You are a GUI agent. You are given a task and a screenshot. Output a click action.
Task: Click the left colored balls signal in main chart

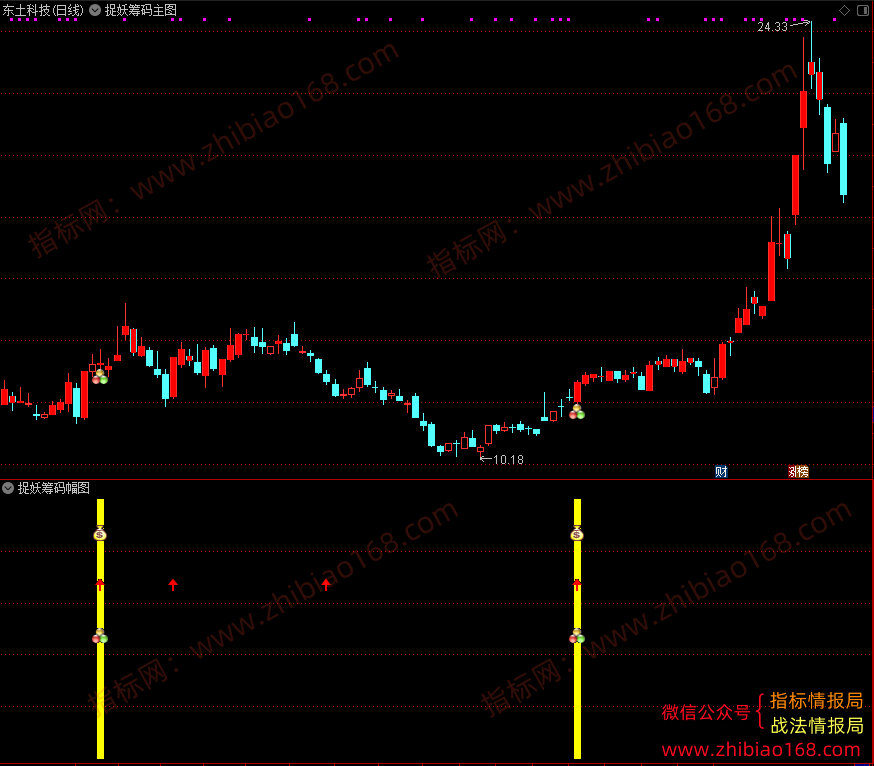click(x=100, y=377)
